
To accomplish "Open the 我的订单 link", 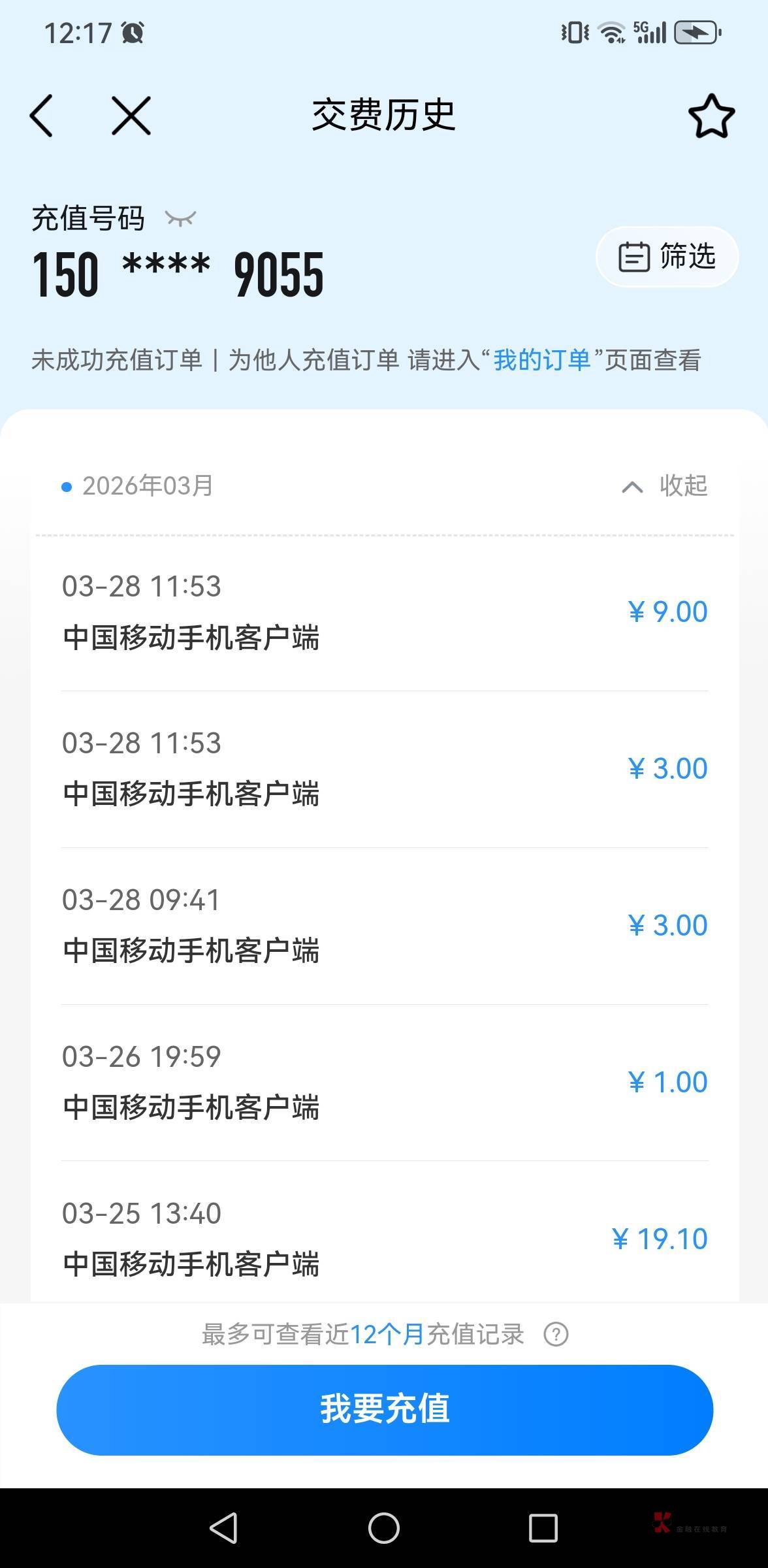I will (541, 360).
